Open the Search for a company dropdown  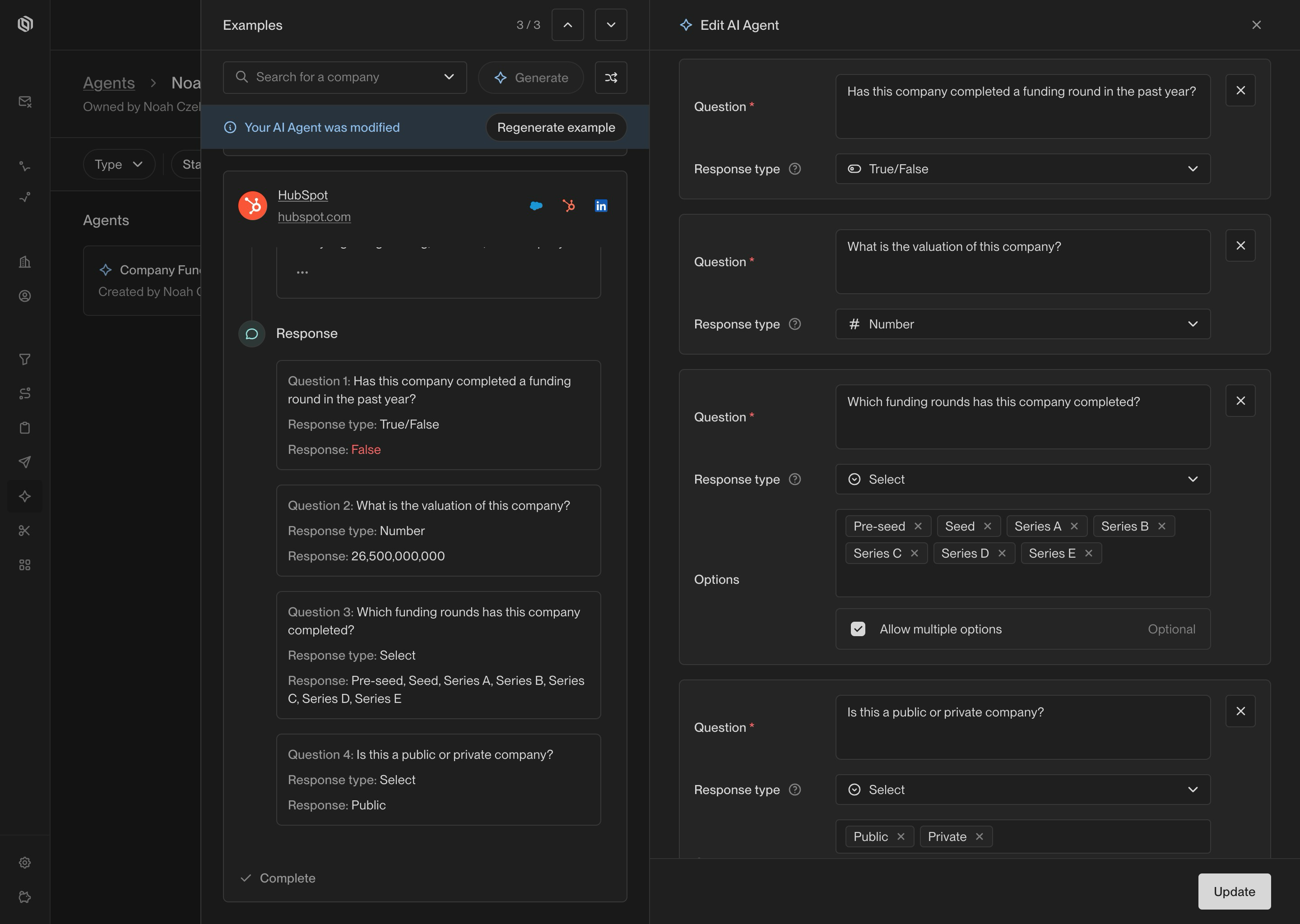tap(344, 78)
